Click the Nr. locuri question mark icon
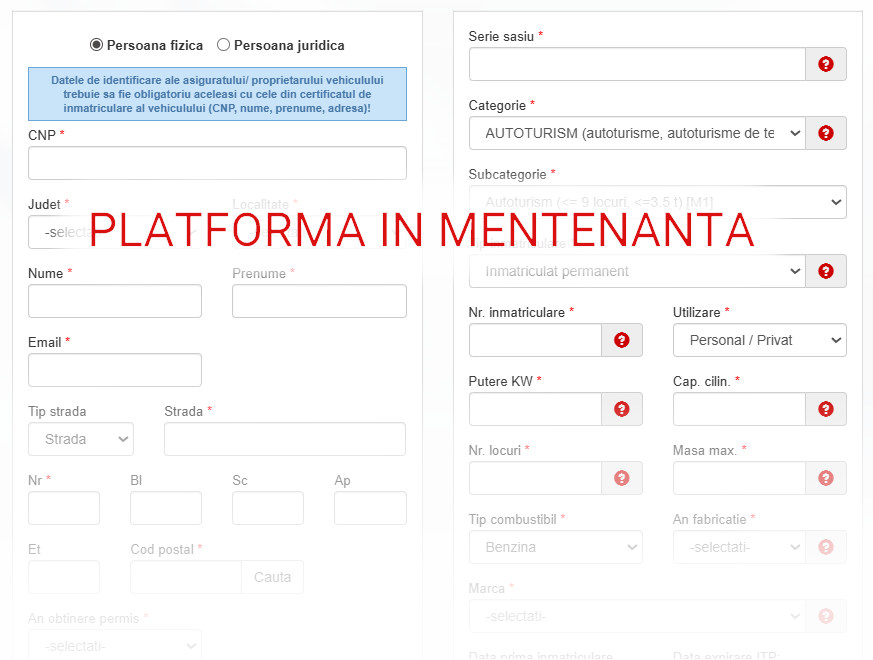The height and width of the screenshot is (660, 873). click(622, 478)
